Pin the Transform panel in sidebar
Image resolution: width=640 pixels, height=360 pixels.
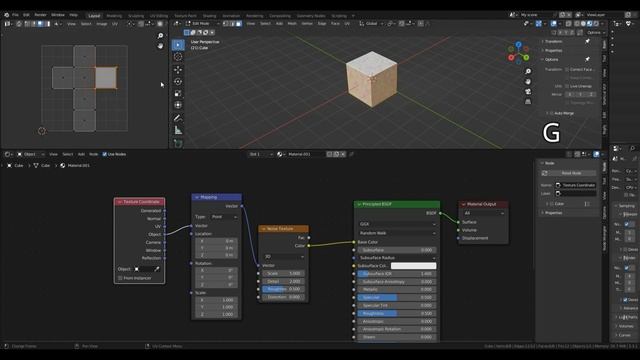(587, 41)
